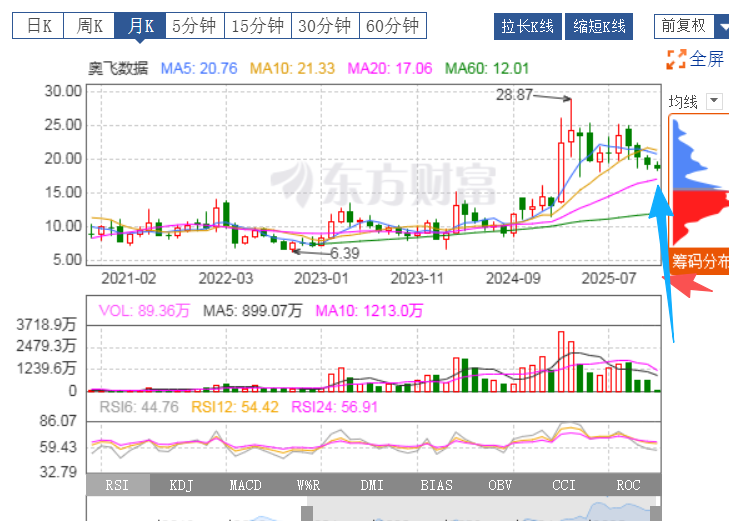Select the OBV indicator tab
The image size is (729, 521).
[500, 485]
